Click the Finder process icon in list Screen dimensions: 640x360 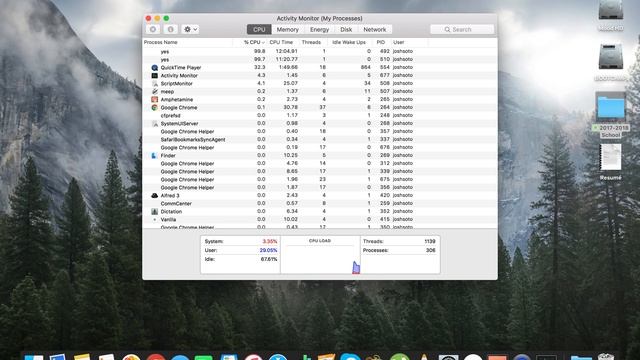click(154, 156)
